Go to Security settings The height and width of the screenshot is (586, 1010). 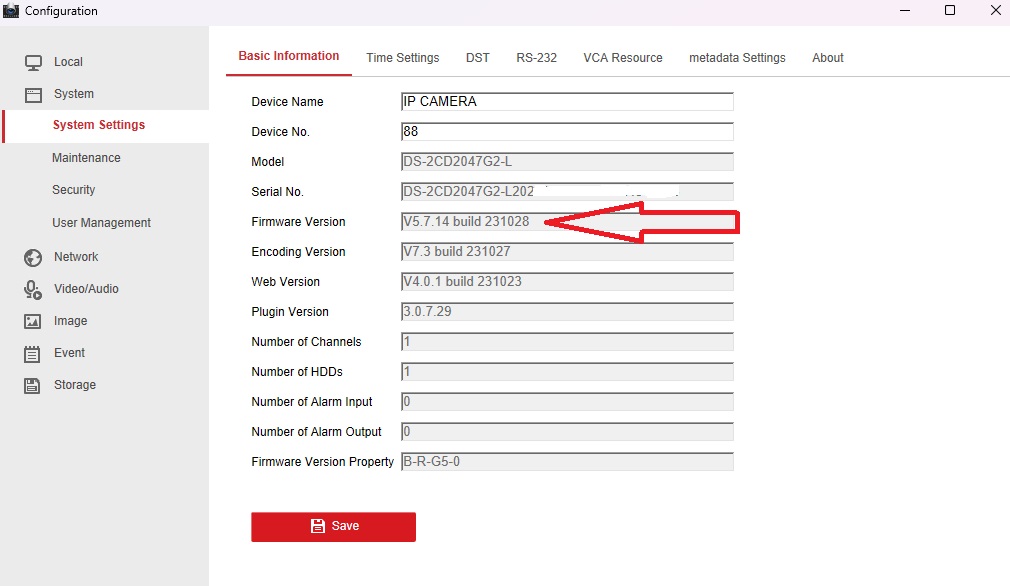coord(74,190)
